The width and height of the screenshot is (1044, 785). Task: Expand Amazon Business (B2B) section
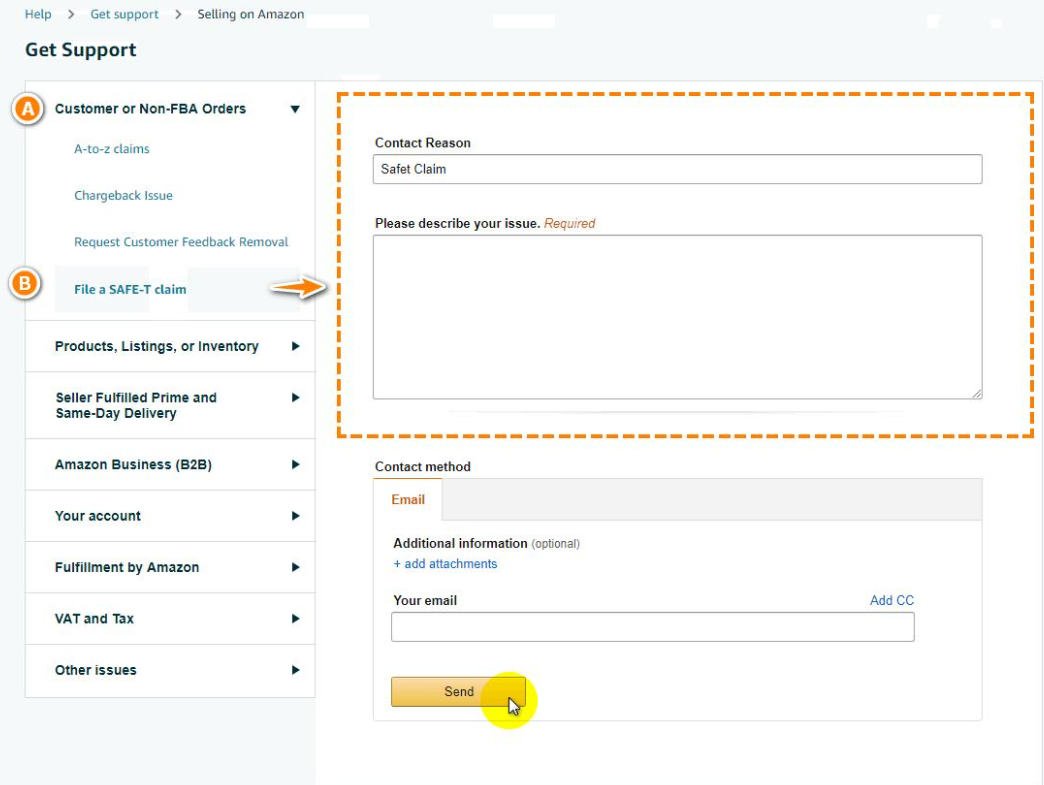(x=170, y=465)
